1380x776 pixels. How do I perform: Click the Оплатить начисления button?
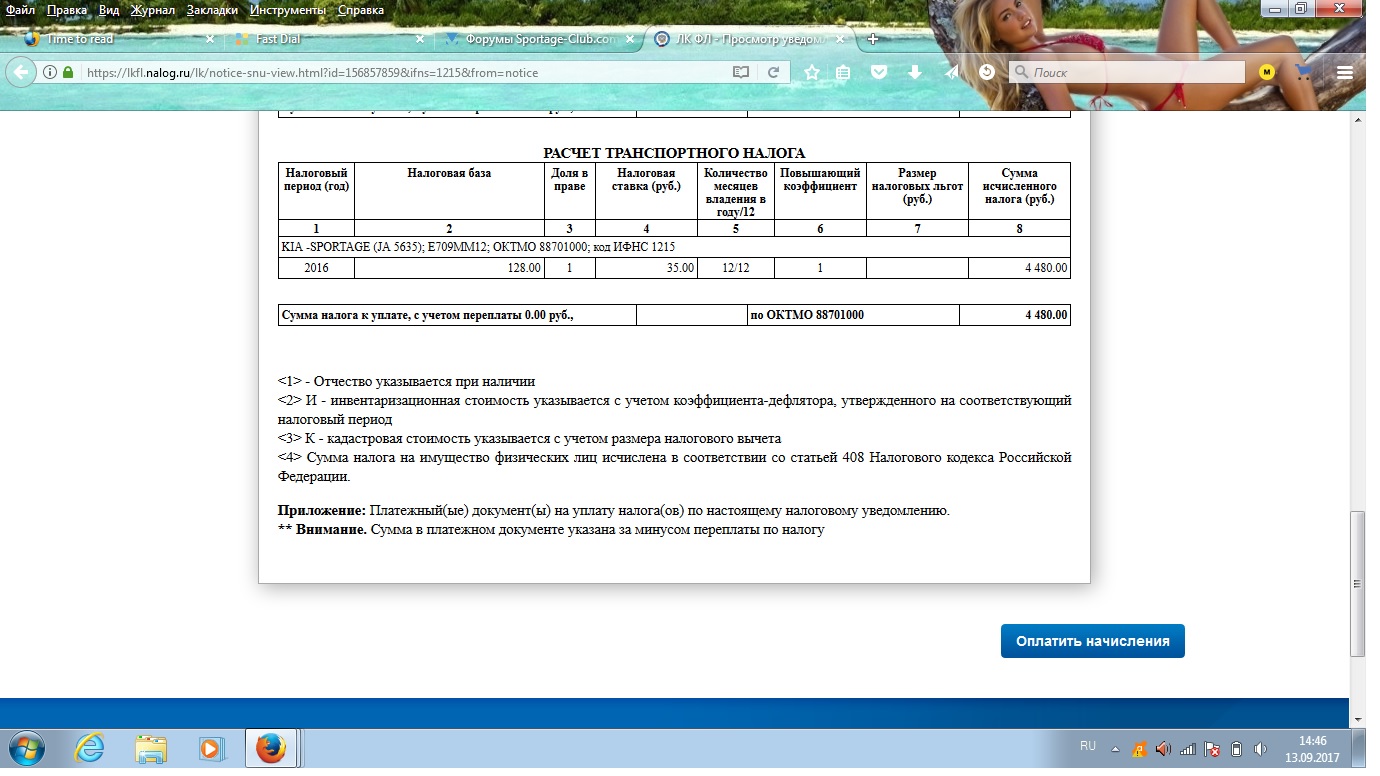click(x=1092, y=642)
